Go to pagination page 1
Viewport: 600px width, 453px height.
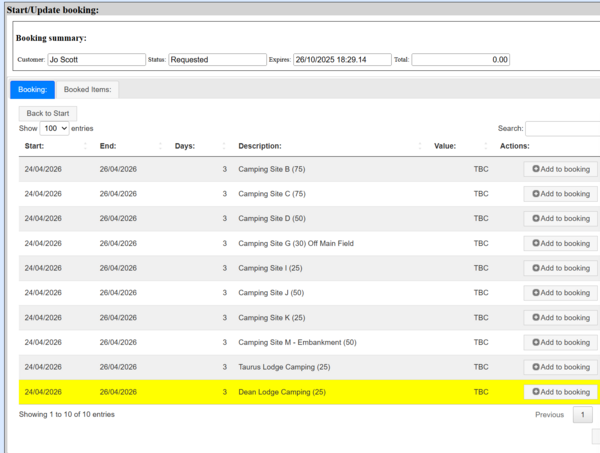tap(583, 414)
